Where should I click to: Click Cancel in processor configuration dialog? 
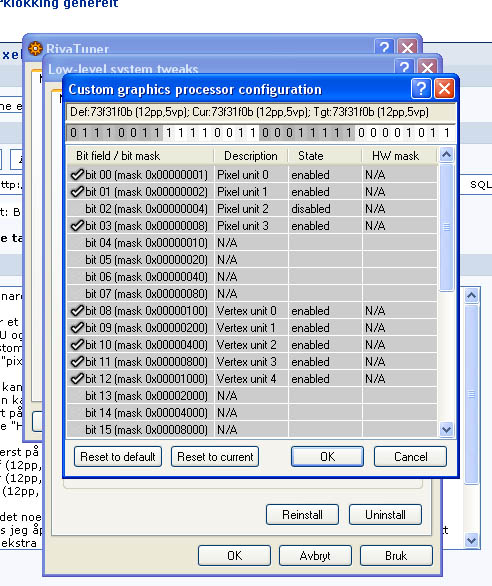pos(410,456)
